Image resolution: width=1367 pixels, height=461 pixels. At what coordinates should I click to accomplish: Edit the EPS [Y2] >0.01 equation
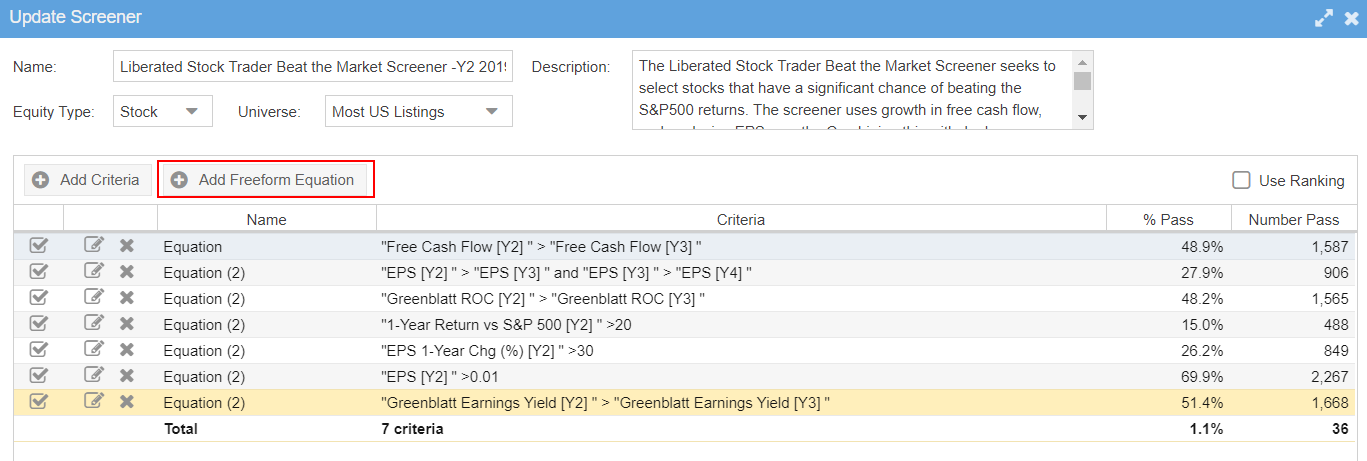tap(94, 375)
